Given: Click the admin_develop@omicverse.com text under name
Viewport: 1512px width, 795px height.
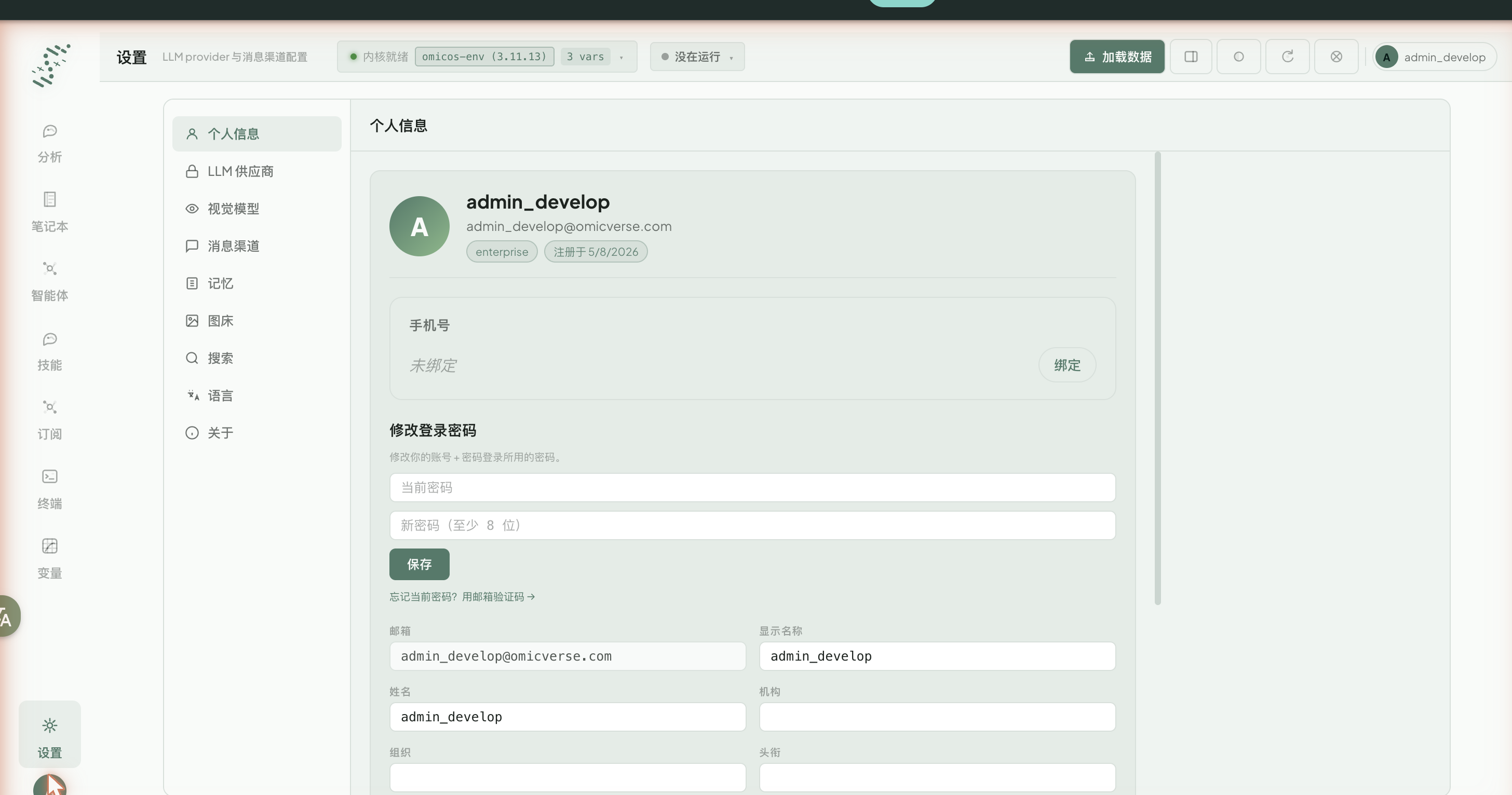Looking at the screenshot, I should click(x=569, y=226).
